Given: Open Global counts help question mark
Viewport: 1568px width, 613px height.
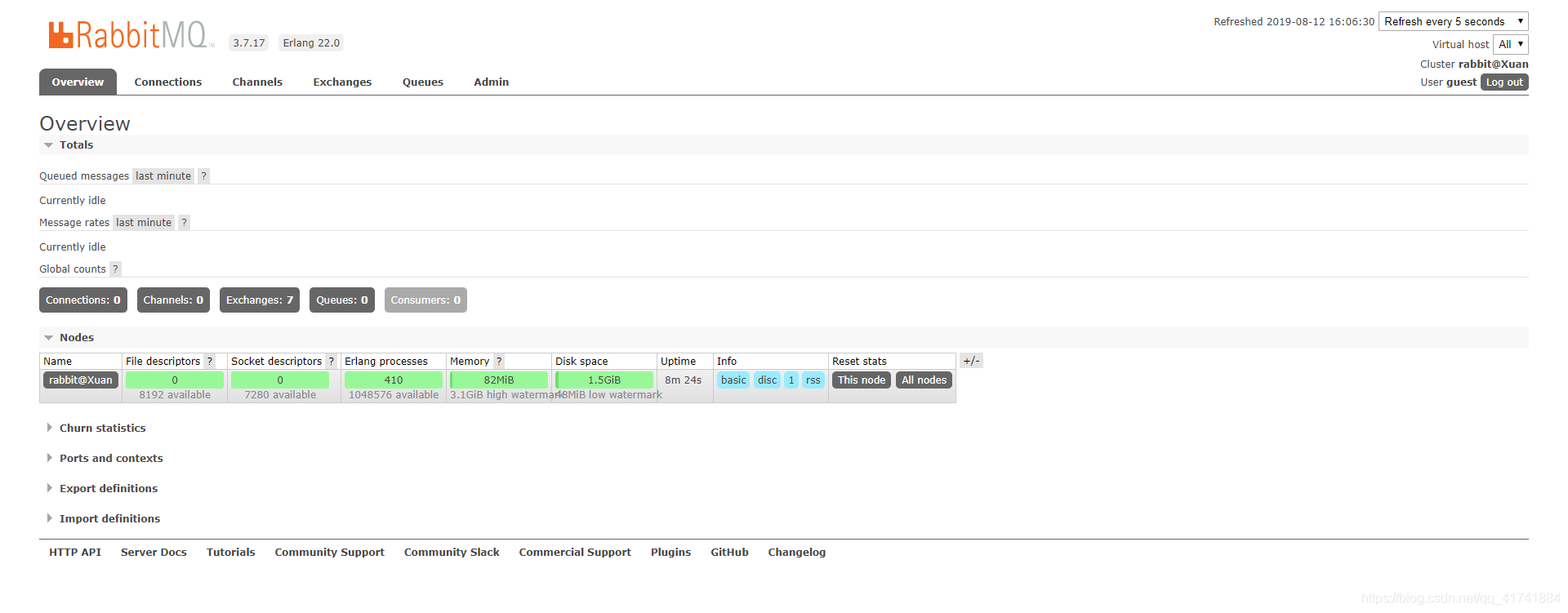Looking at the screenshot, I should pyautogui.click(x=116, y=269).
